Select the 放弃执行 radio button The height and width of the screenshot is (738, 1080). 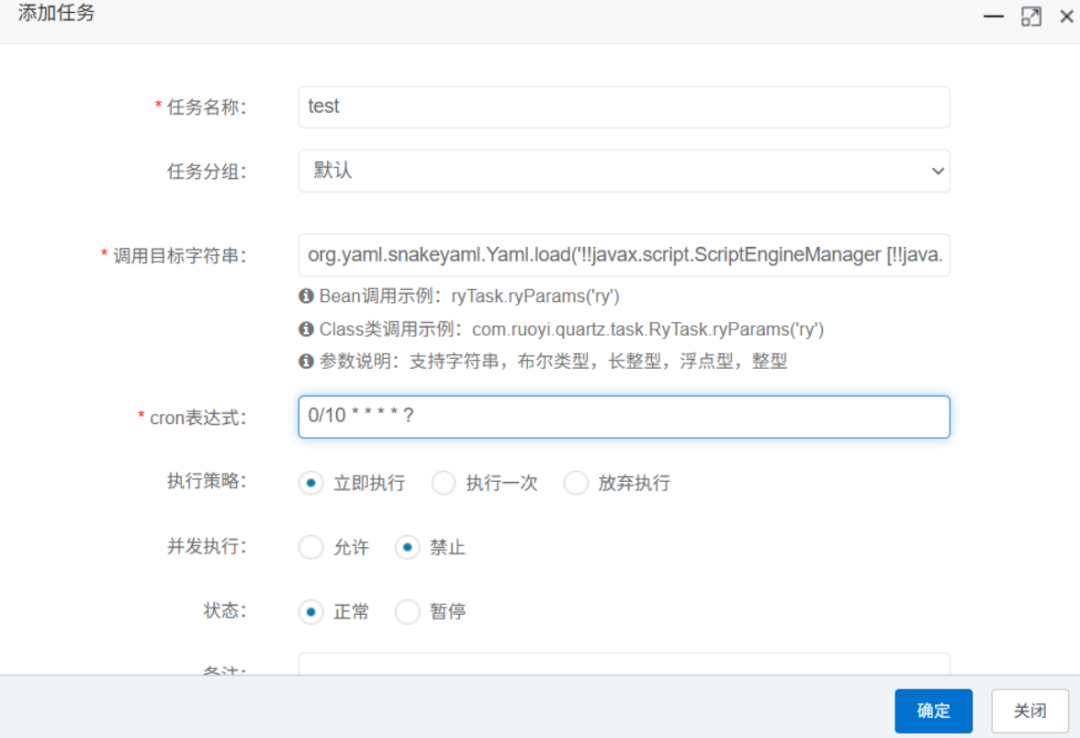pos(576,483)
